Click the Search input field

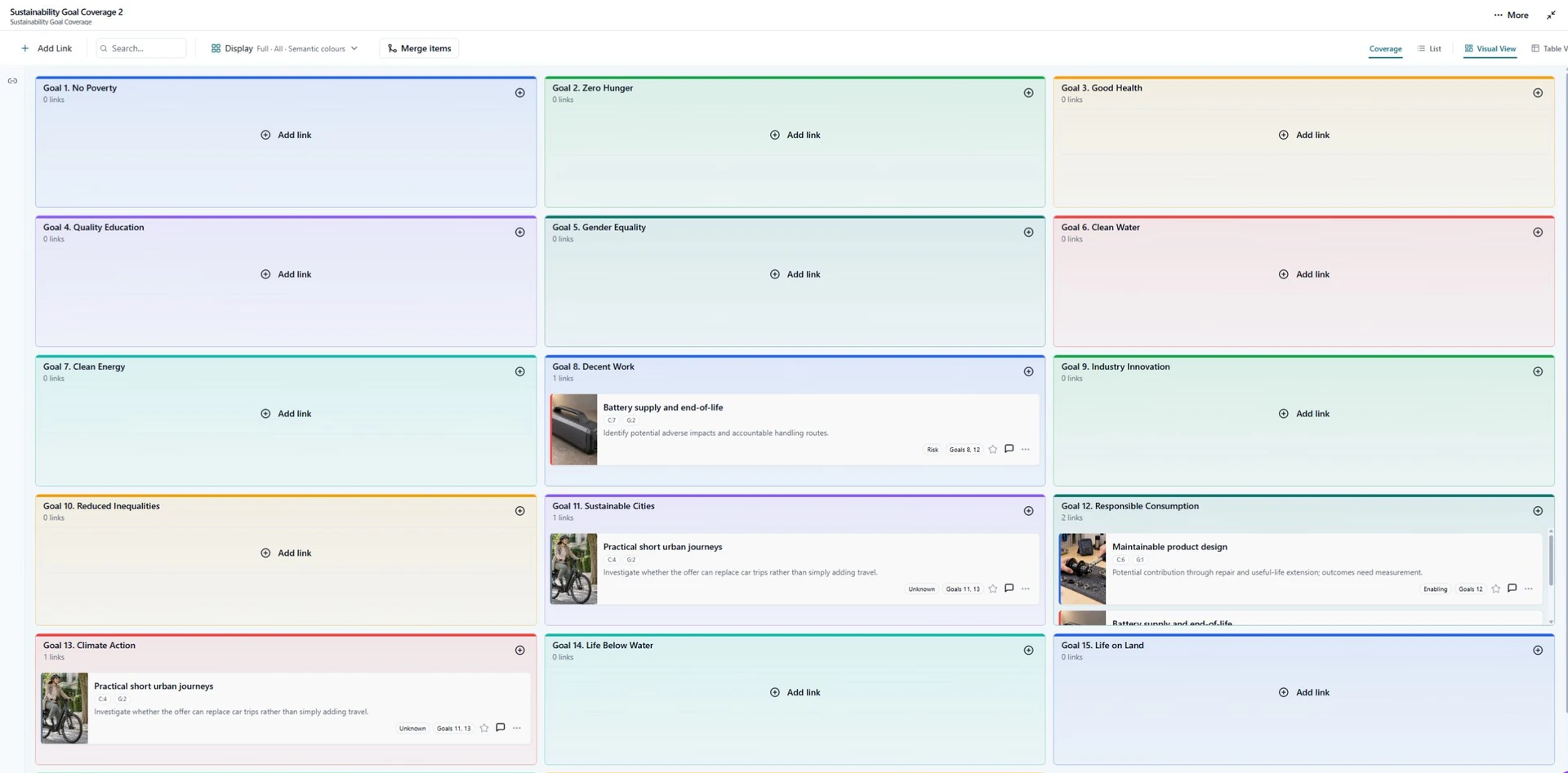click(141, 48)
